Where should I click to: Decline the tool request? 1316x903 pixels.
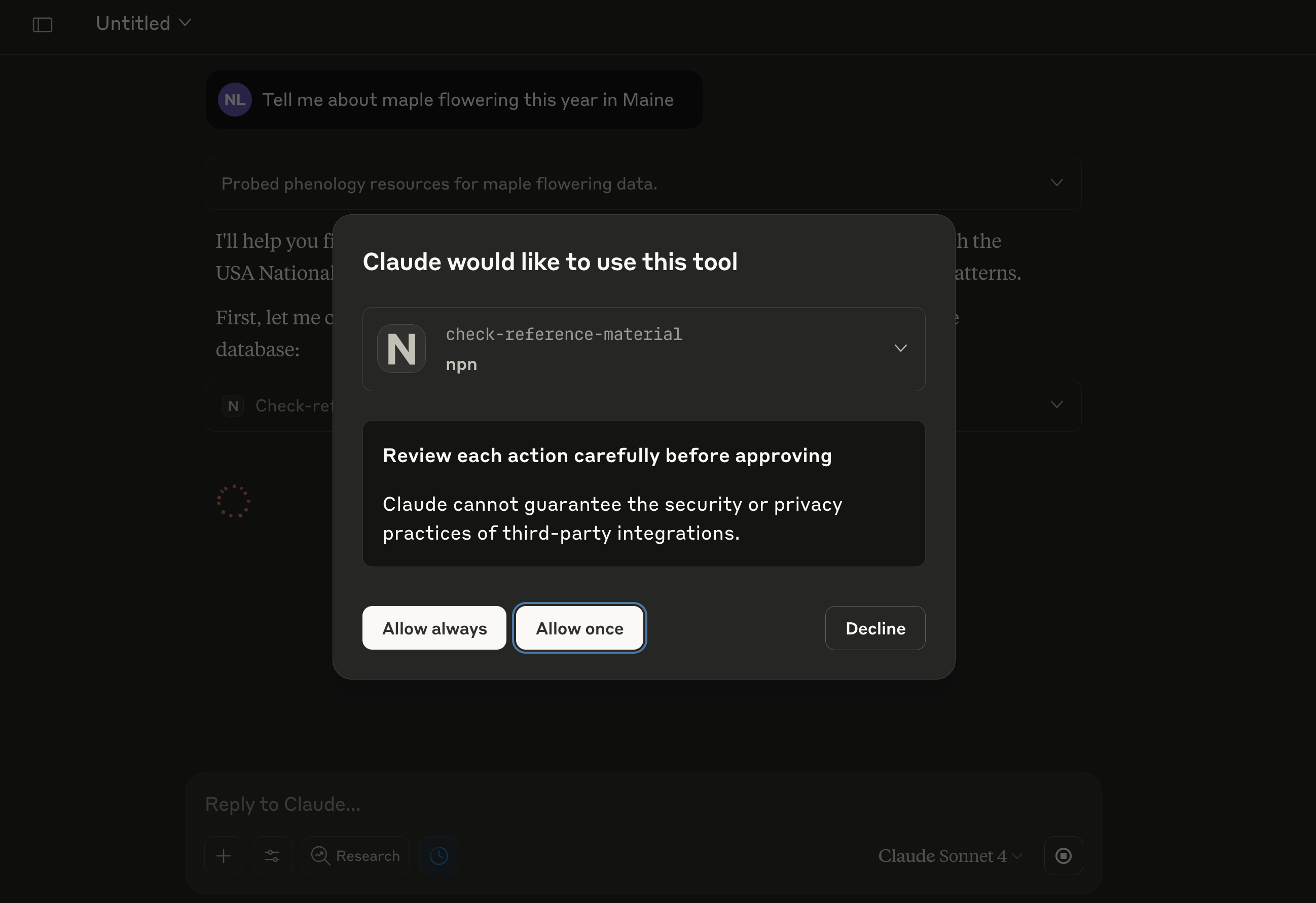tap(875, 628)
